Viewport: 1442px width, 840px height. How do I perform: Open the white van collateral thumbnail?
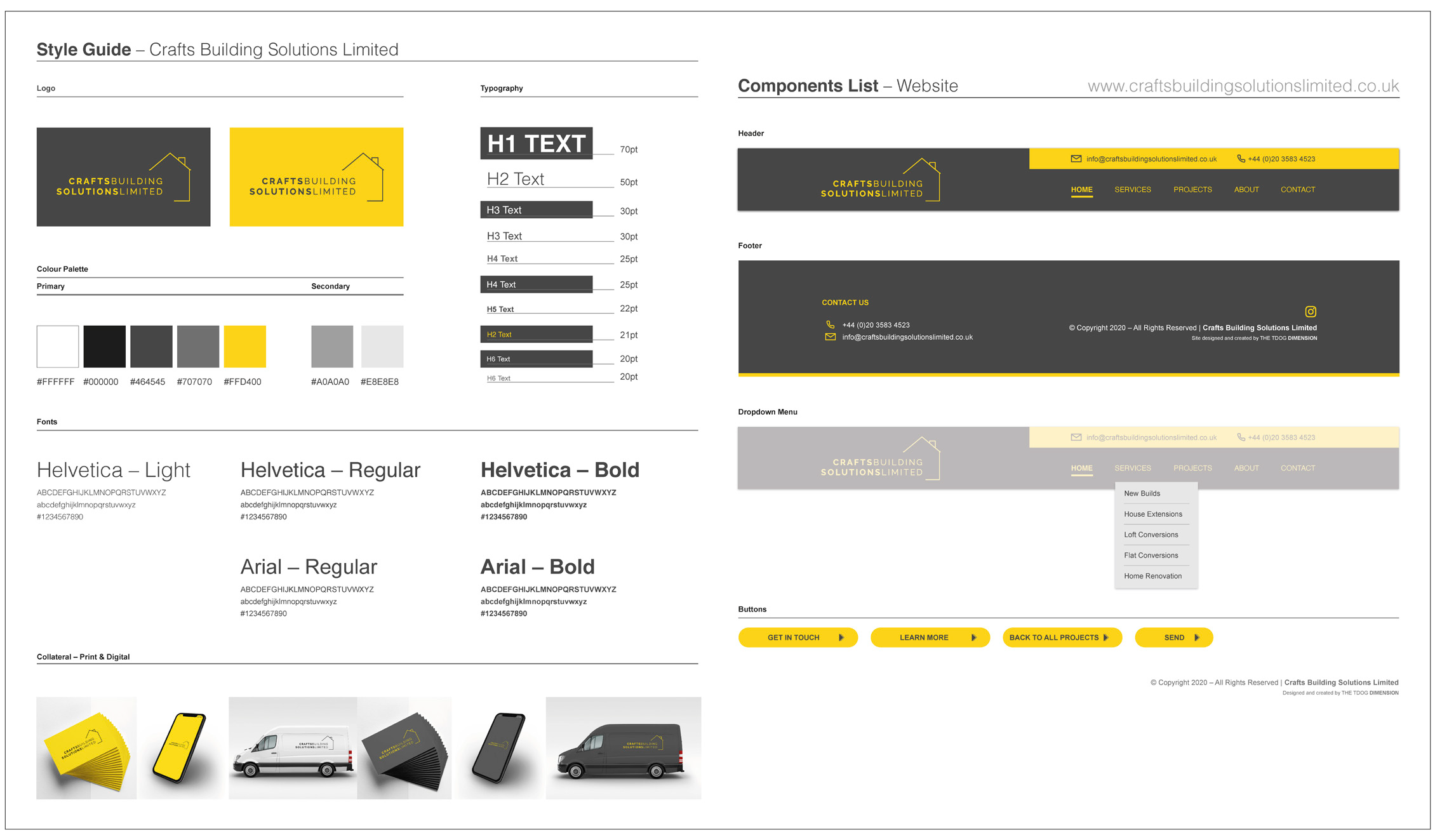coord(292,748)
